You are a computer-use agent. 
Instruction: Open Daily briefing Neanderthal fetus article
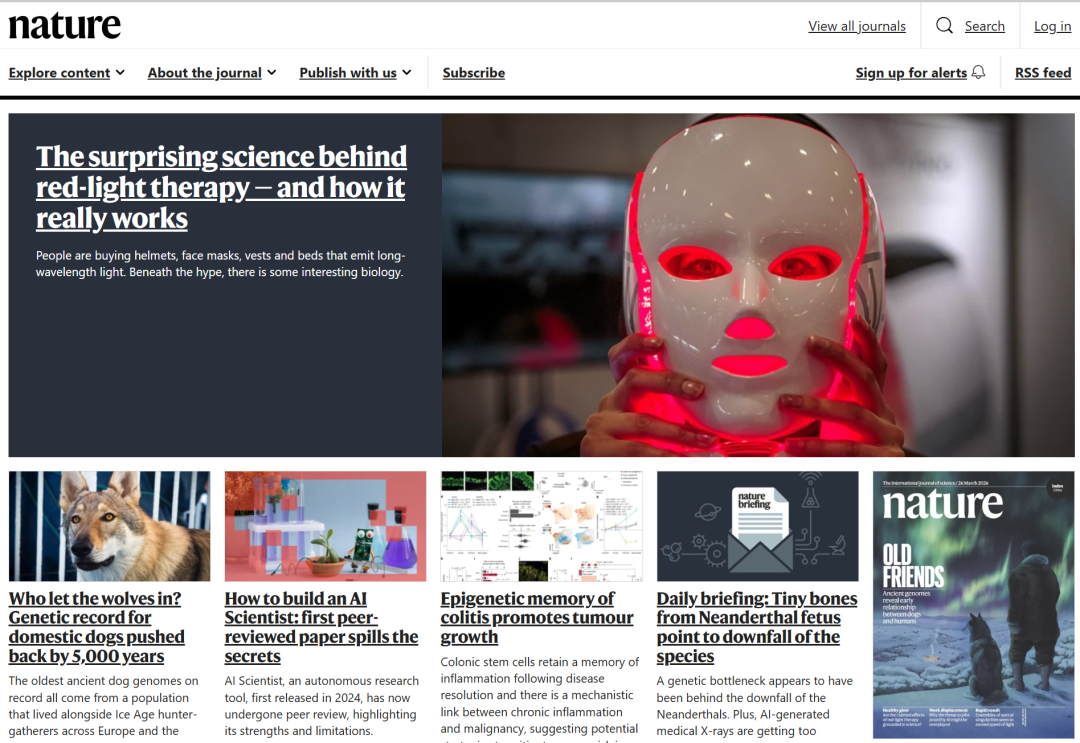click(757, 627)
